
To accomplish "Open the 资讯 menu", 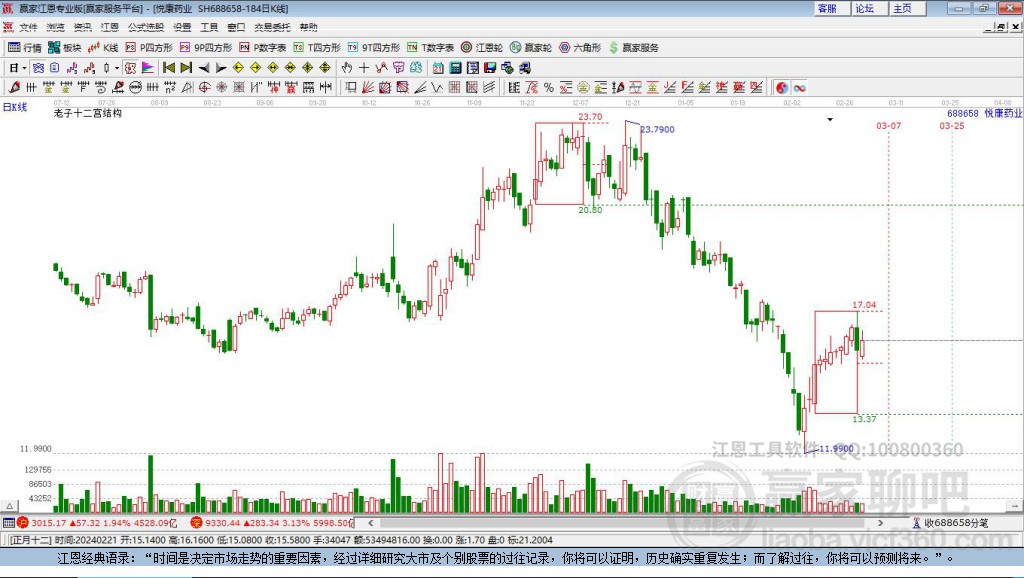I will click(82, 27).
